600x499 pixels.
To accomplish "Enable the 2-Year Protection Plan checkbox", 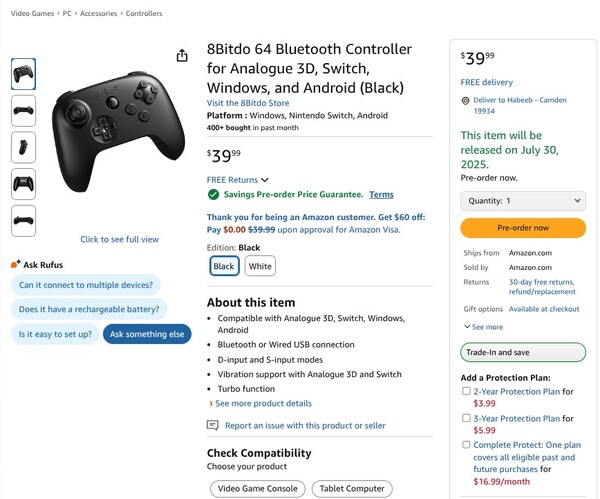I will (467, 391).
